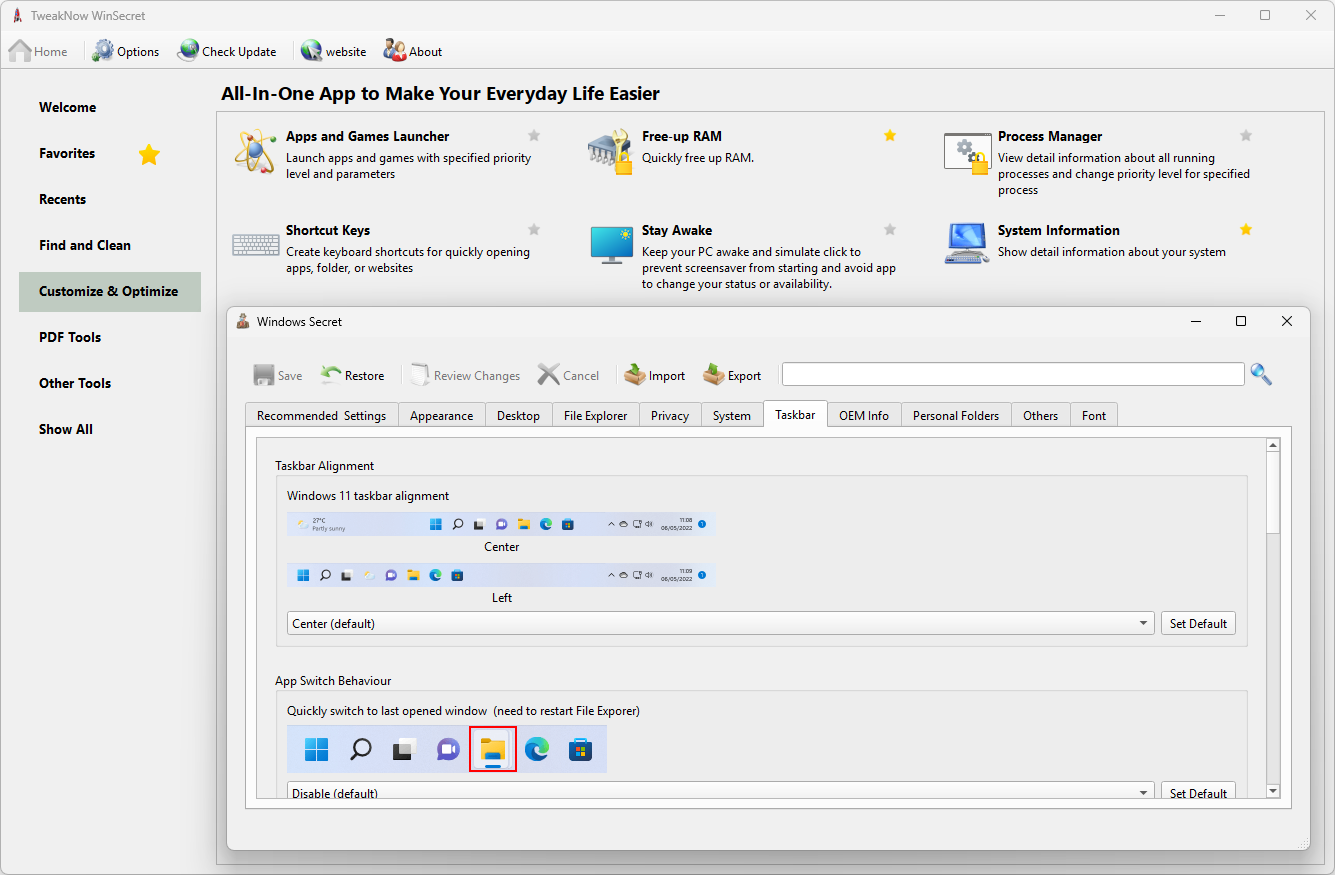Click Restore in the Windows Secret toolbar
Image resolution: width=1335 pixels, height=875 pixels.
coord(352,375)
